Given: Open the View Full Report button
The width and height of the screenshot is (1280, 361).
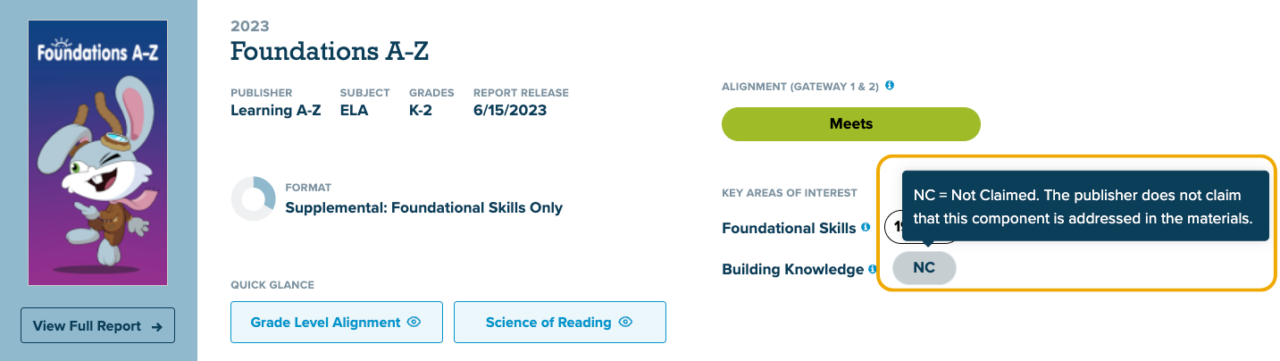Looking at the screenshot, I should pos(98,326).
